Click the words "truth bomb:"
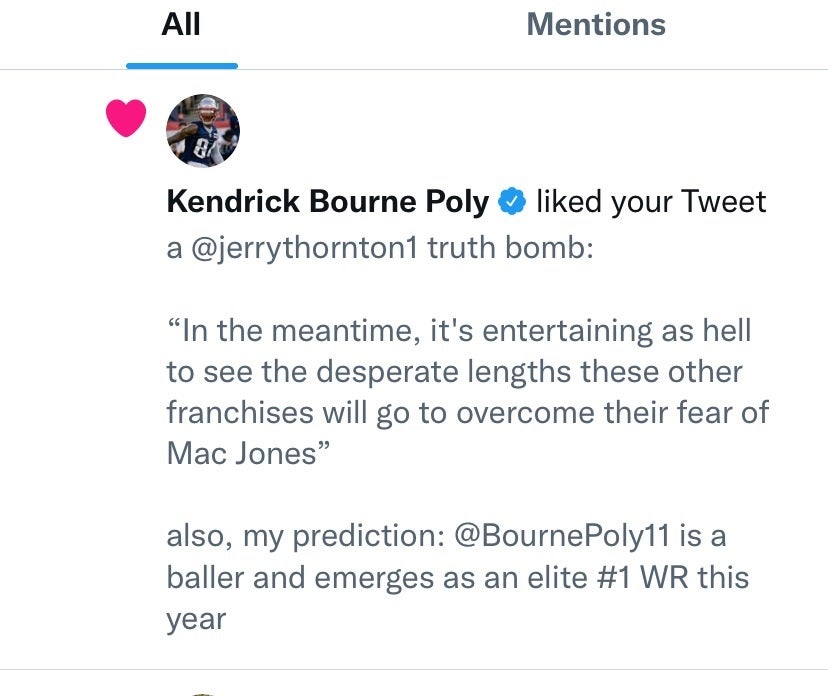 point(511,248)
